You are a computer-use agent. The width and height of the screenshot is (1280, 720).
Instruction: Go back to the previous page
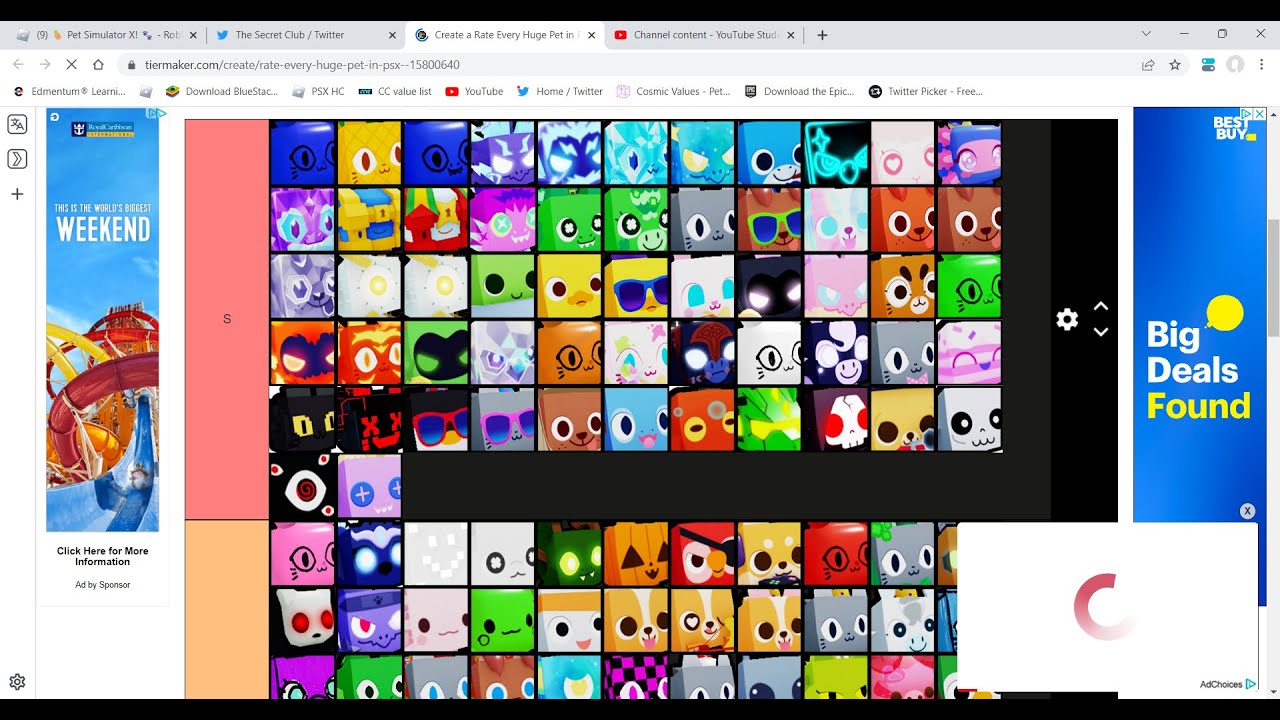(x=18, y=64)
